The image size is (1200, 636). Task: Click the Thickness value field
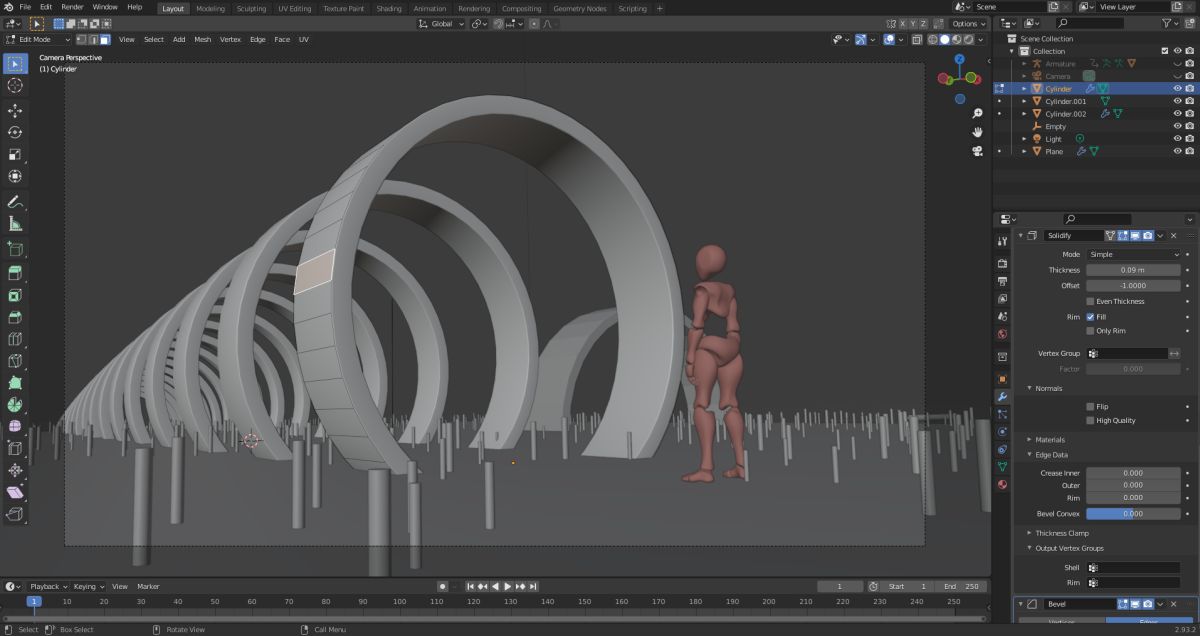coord(1133,270)
